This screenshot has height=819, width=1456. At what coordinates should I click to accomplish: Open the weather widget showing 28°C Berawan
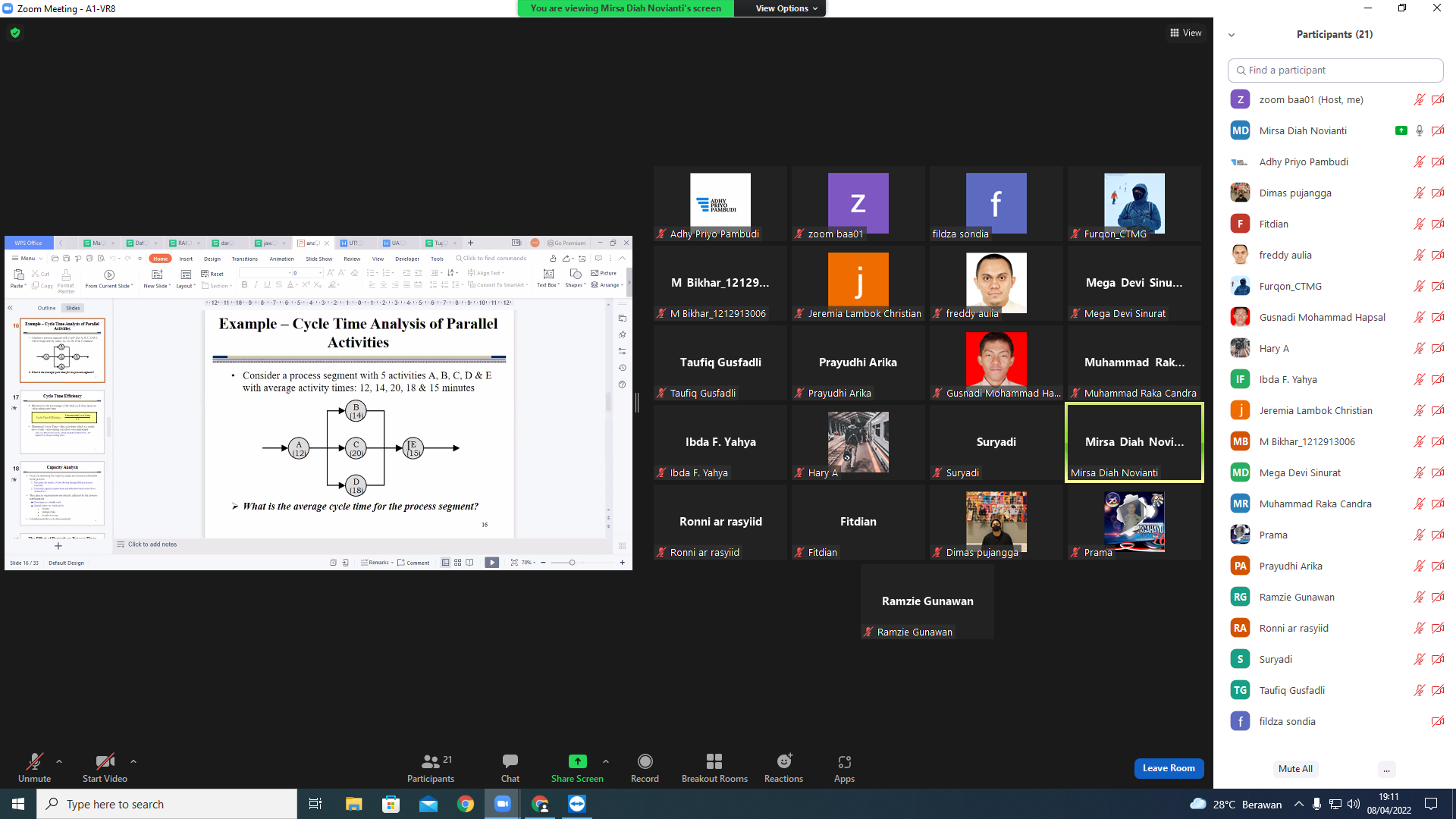[1235, 804]
